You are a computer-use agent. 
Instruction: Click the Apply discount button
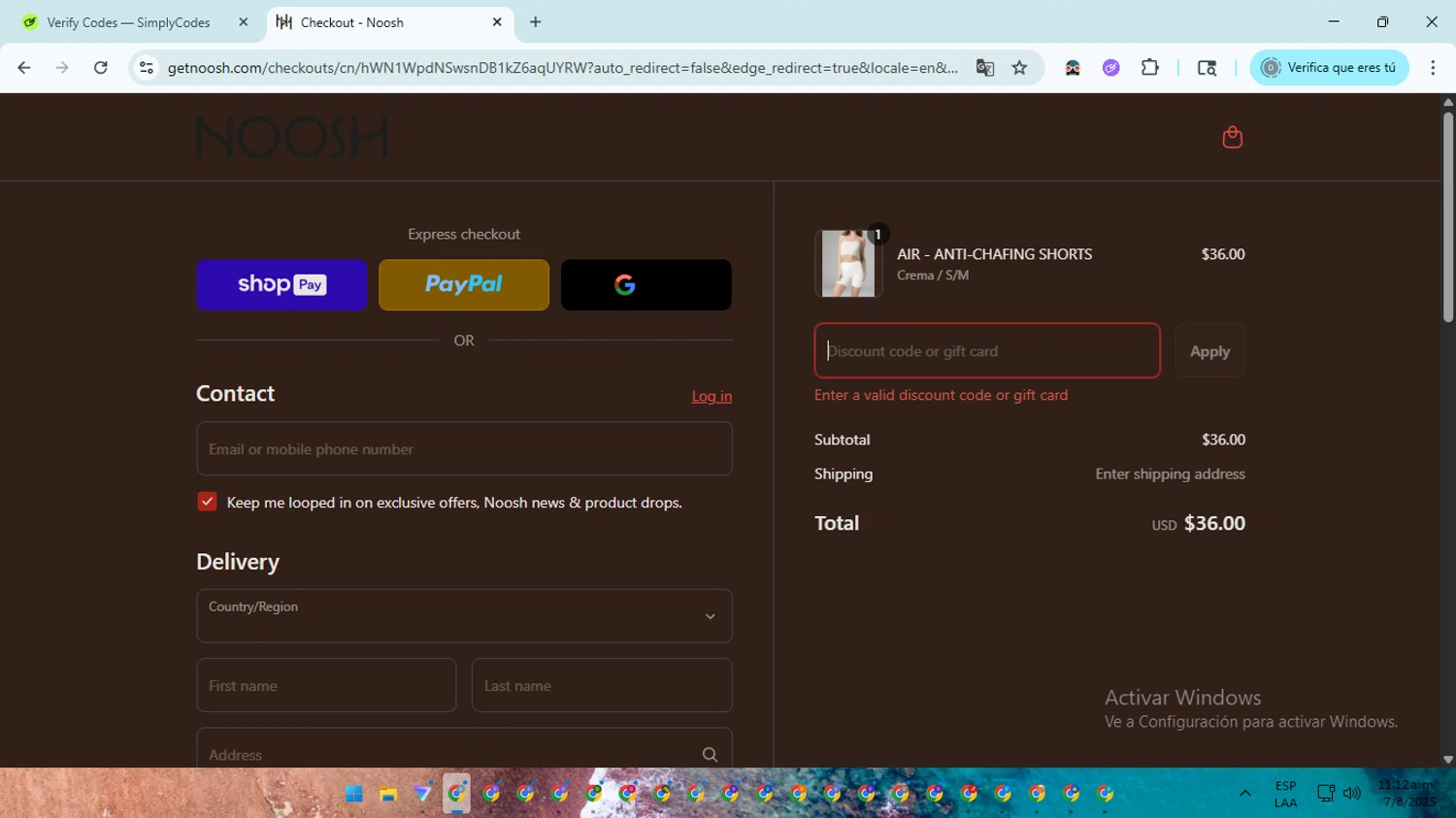pyautogui.click(x=1209, y=351)
